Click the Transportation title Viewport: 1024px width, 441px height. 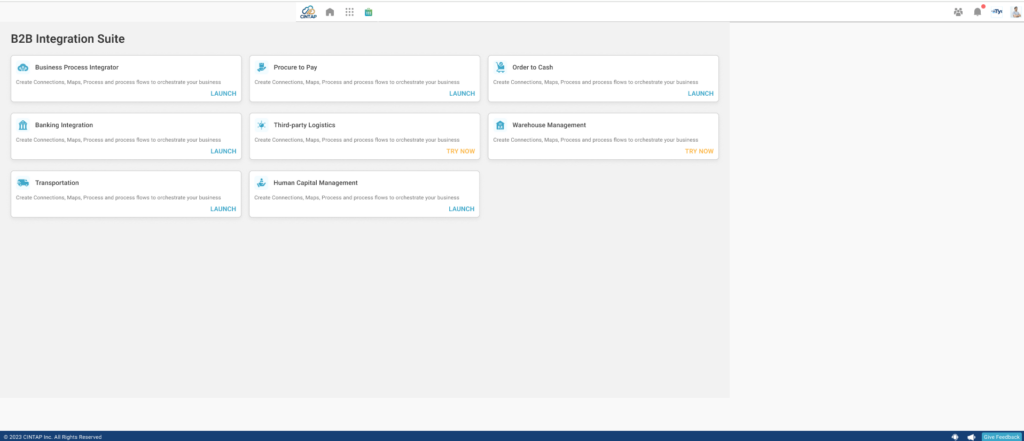[x=57, y=183]
